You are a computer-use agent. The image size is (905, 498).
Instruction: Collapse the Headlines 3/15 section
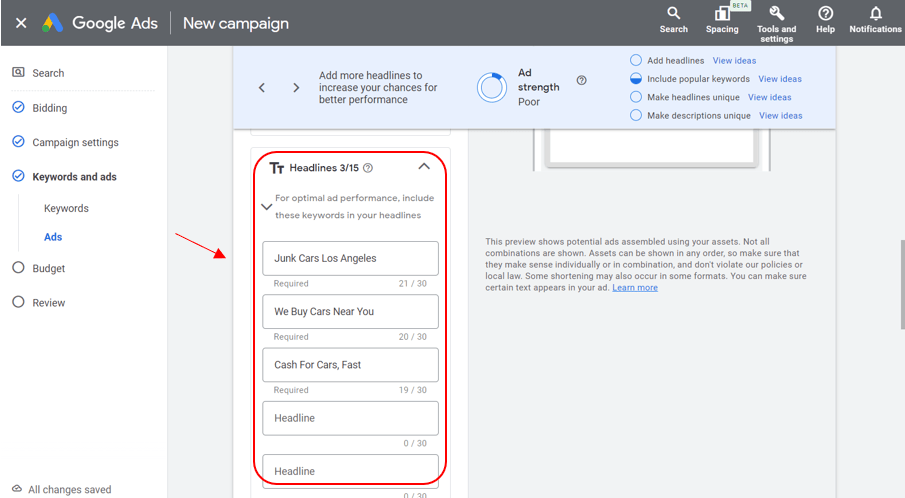click(424, 166)
